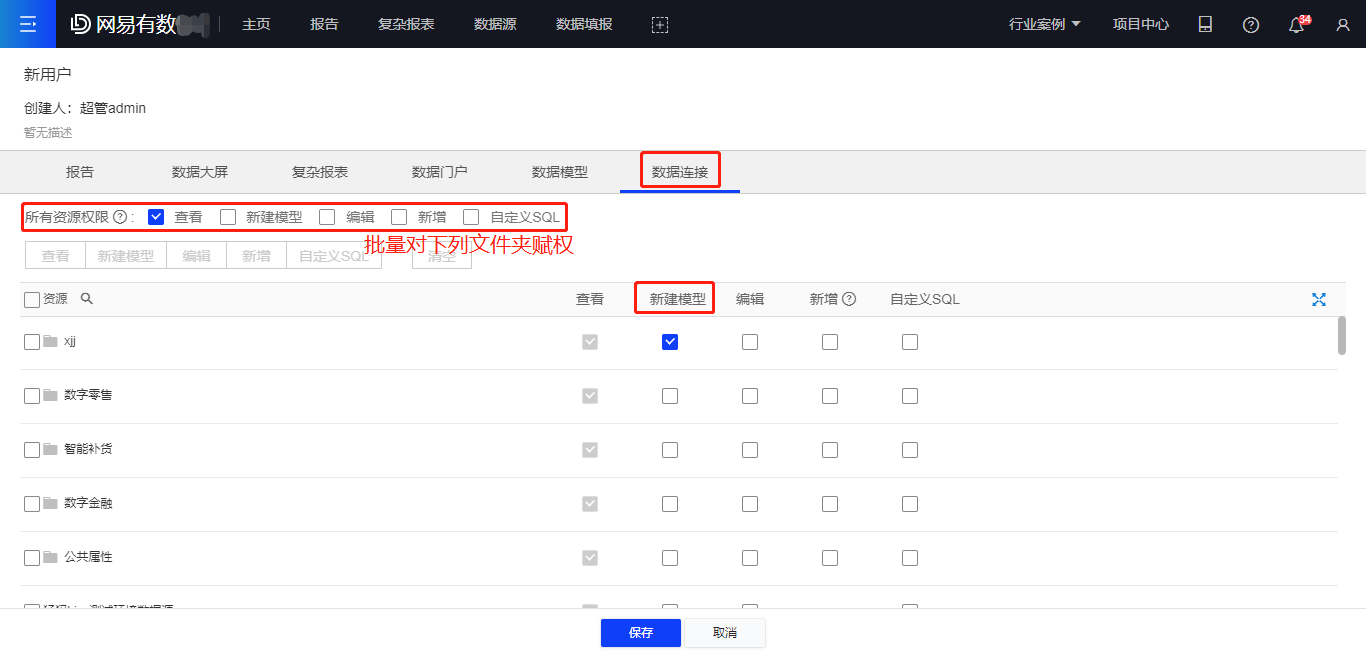Screen dimensions: 1366x657
Task: Click the 保存 button
Action: pyautogui.click(x=641, y=633)
